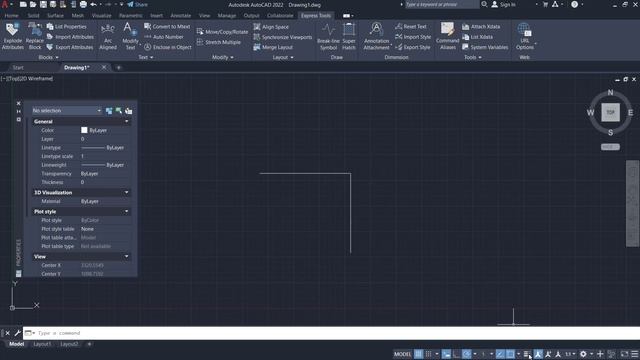Open the Super Hatch tool

(x=349, y=36)
